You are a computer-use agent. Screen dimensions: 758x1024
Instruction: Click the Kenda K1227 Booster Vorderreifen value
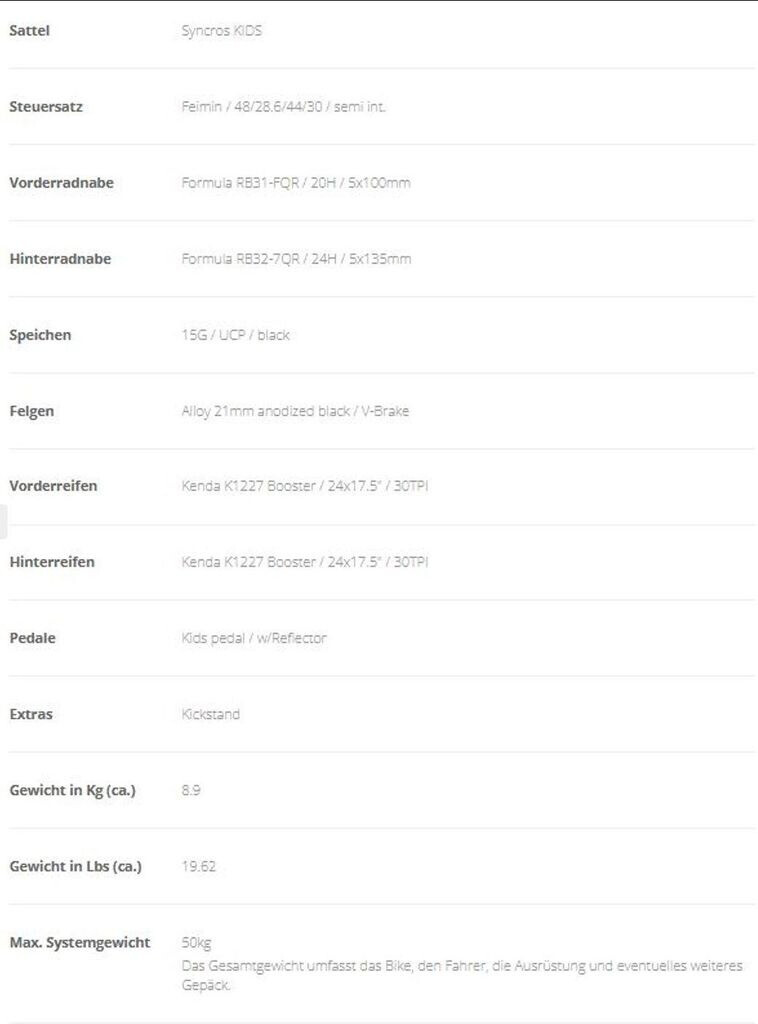[305, 486]
